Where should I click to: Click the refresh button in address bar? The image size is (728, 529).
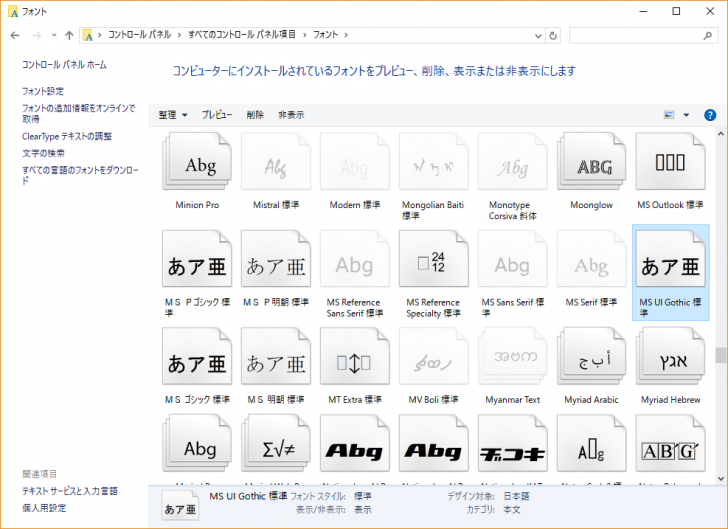(553, 35)
